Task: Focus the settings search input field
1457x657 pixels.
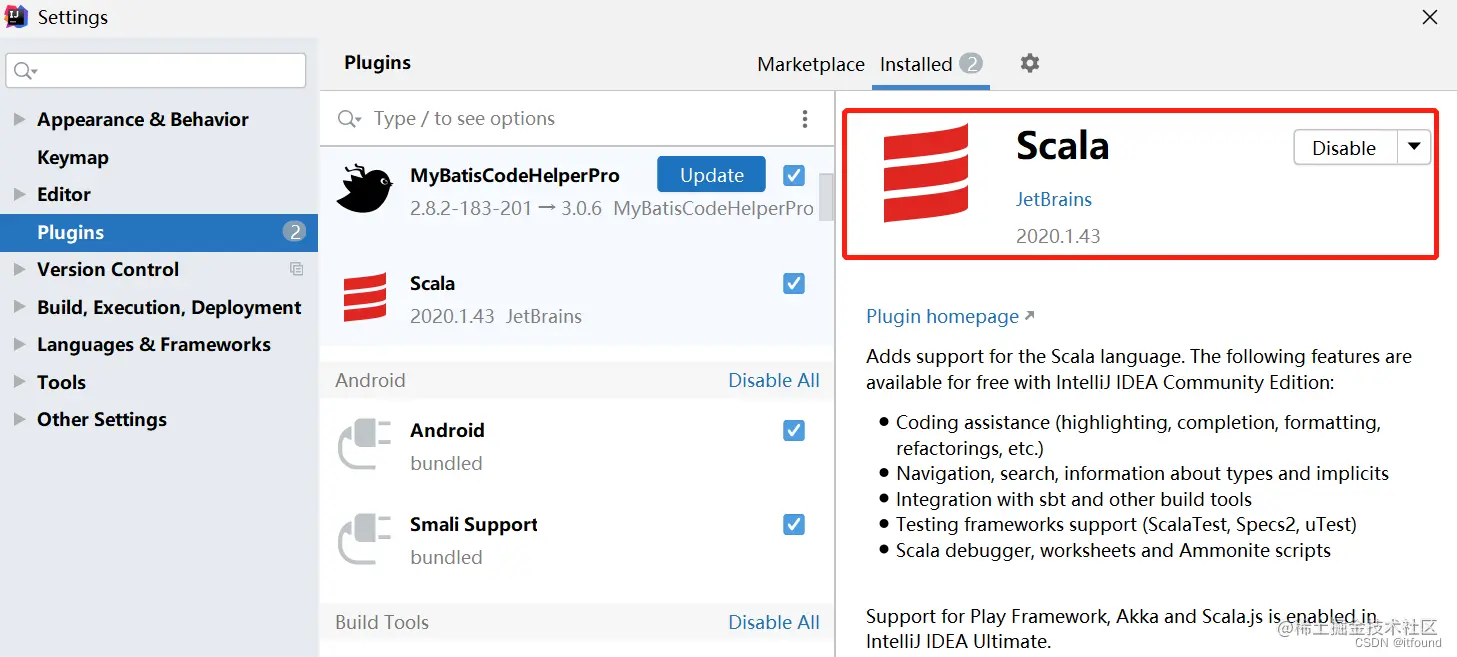Action: coord(156,71)
